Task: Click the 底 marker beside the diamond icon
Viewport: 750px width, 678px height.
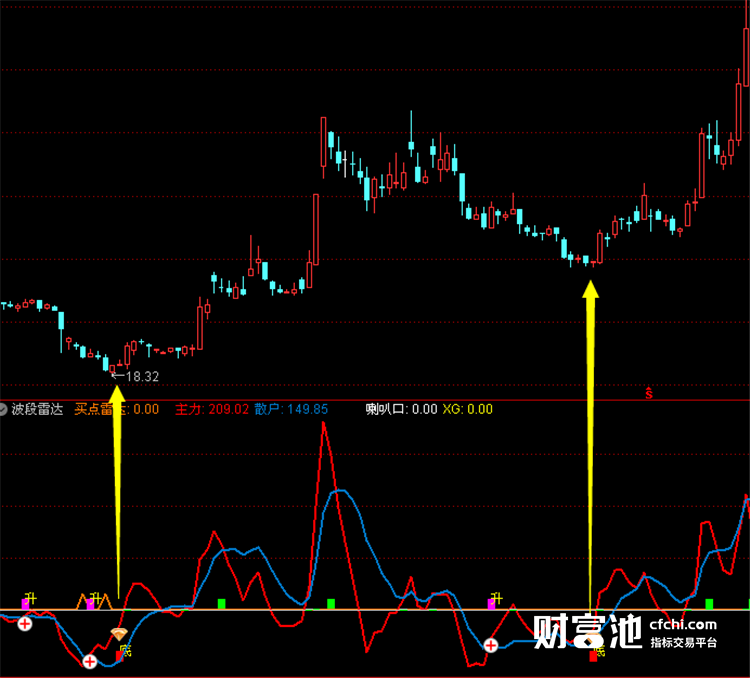Action: [x=125, y=650]
